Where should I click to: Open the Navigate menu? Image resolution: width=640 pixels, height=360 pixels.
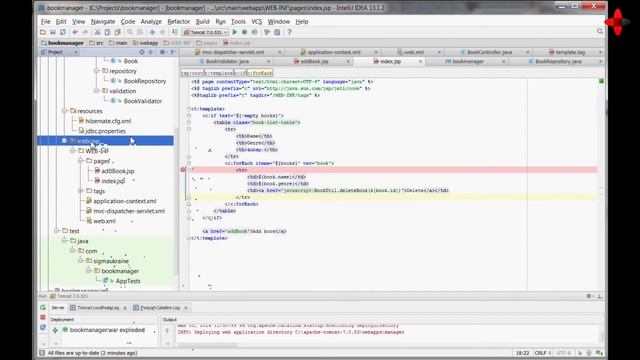[x=103, y=21]
